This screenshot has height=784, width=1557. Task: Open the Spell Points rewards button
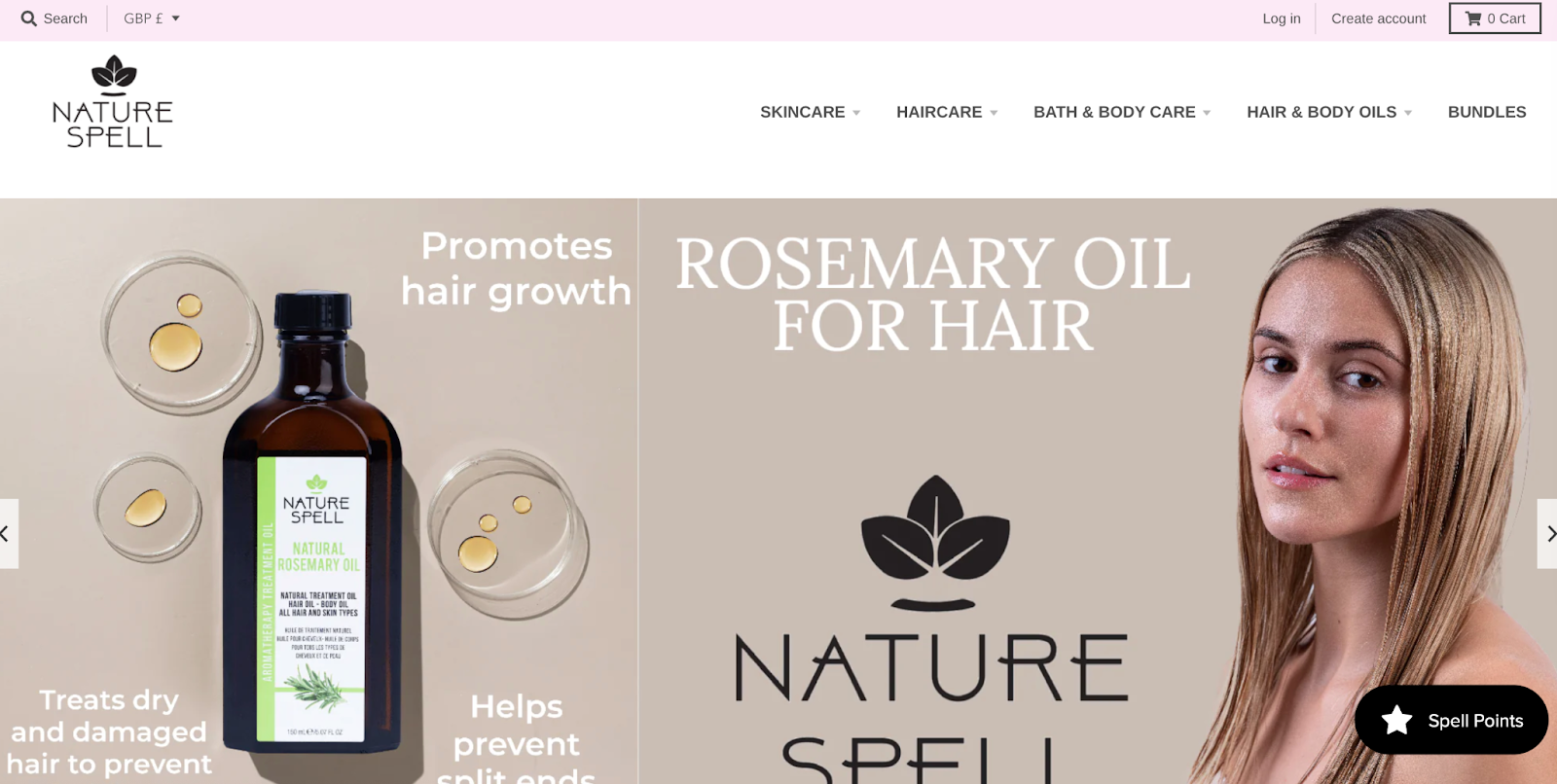coord(1451,720)
